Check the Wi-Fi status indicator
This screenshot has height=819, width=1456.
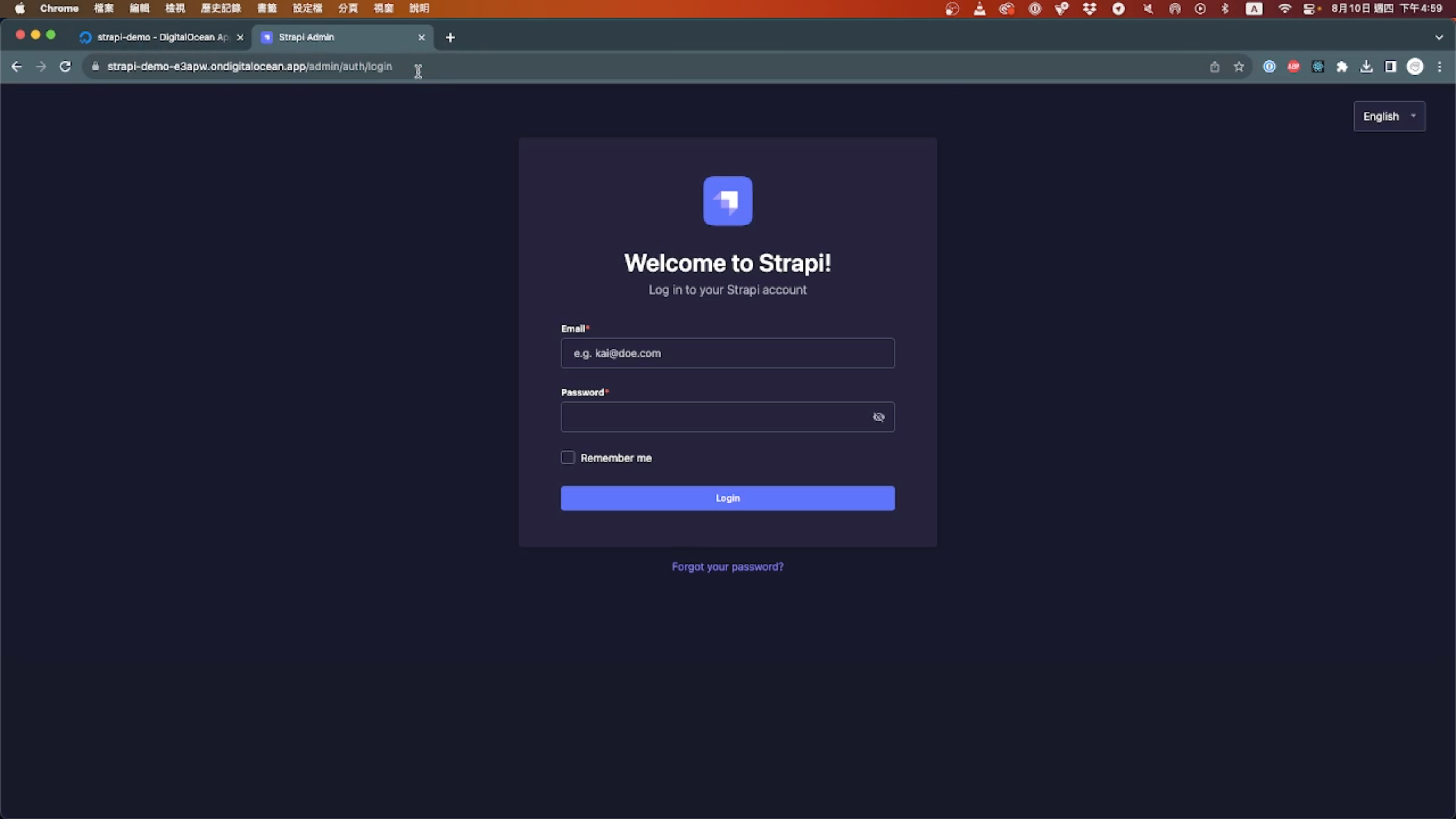click(x=1285, y=8)
